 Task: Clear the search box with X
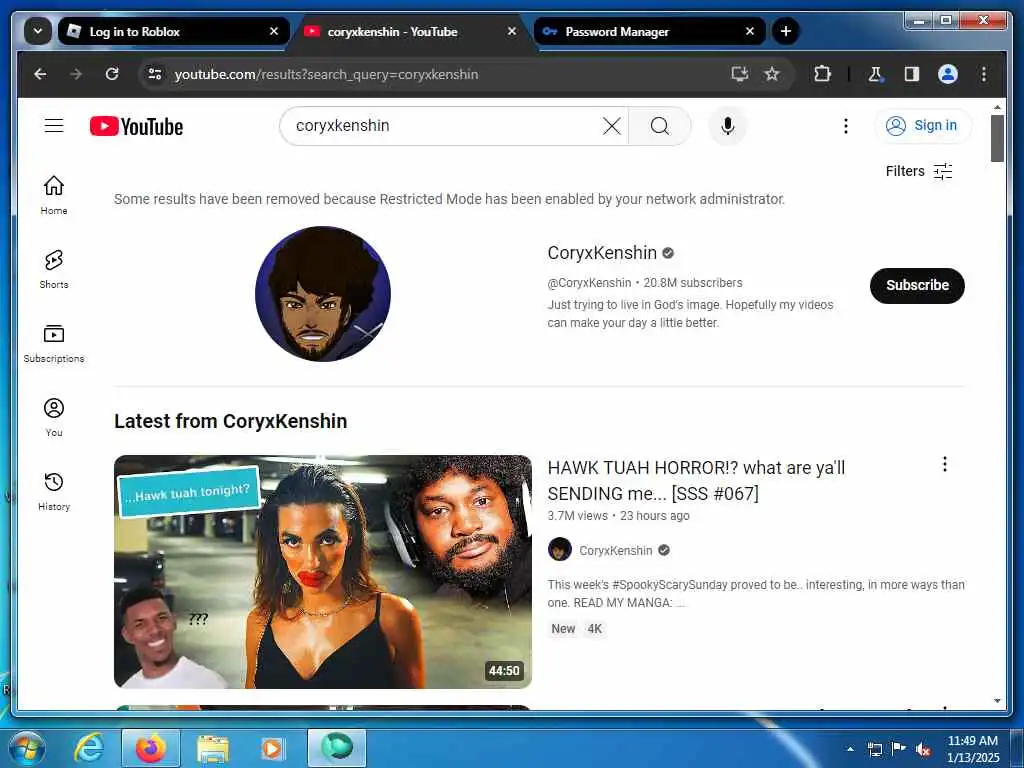click(x=611, y=126)
